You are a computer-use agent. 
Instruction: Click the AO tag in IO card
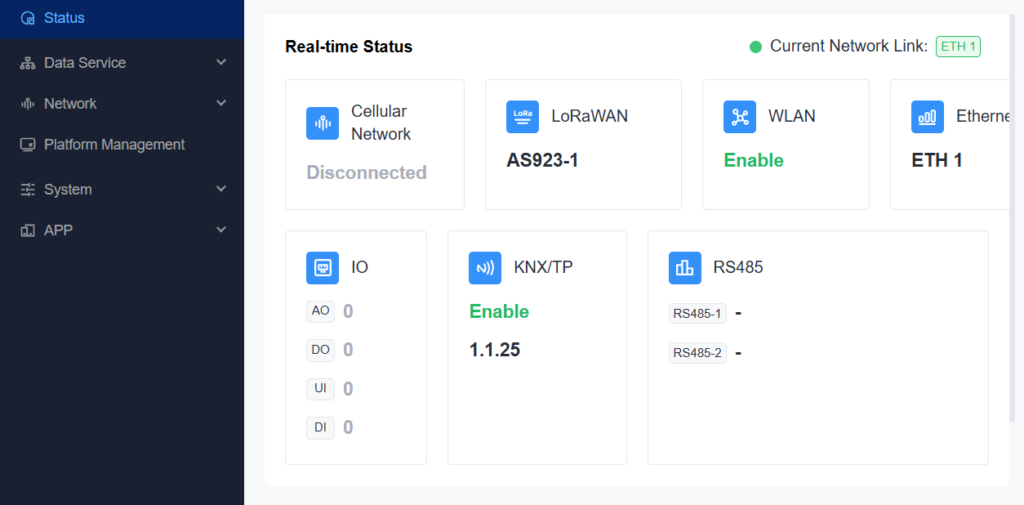coord(320,311)
